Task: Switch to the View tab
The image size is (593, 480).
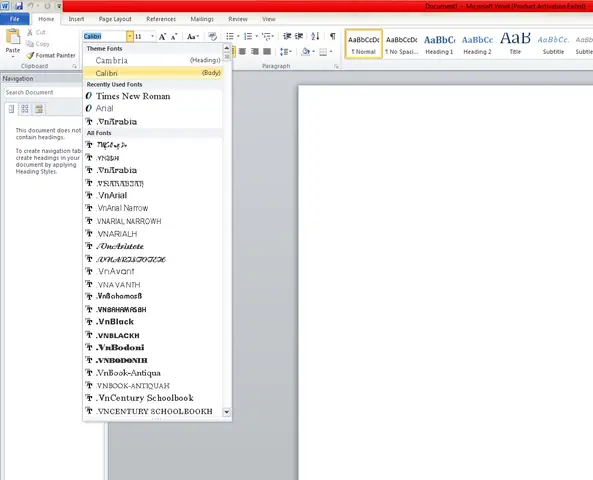Action: click(x=269, y=19)
